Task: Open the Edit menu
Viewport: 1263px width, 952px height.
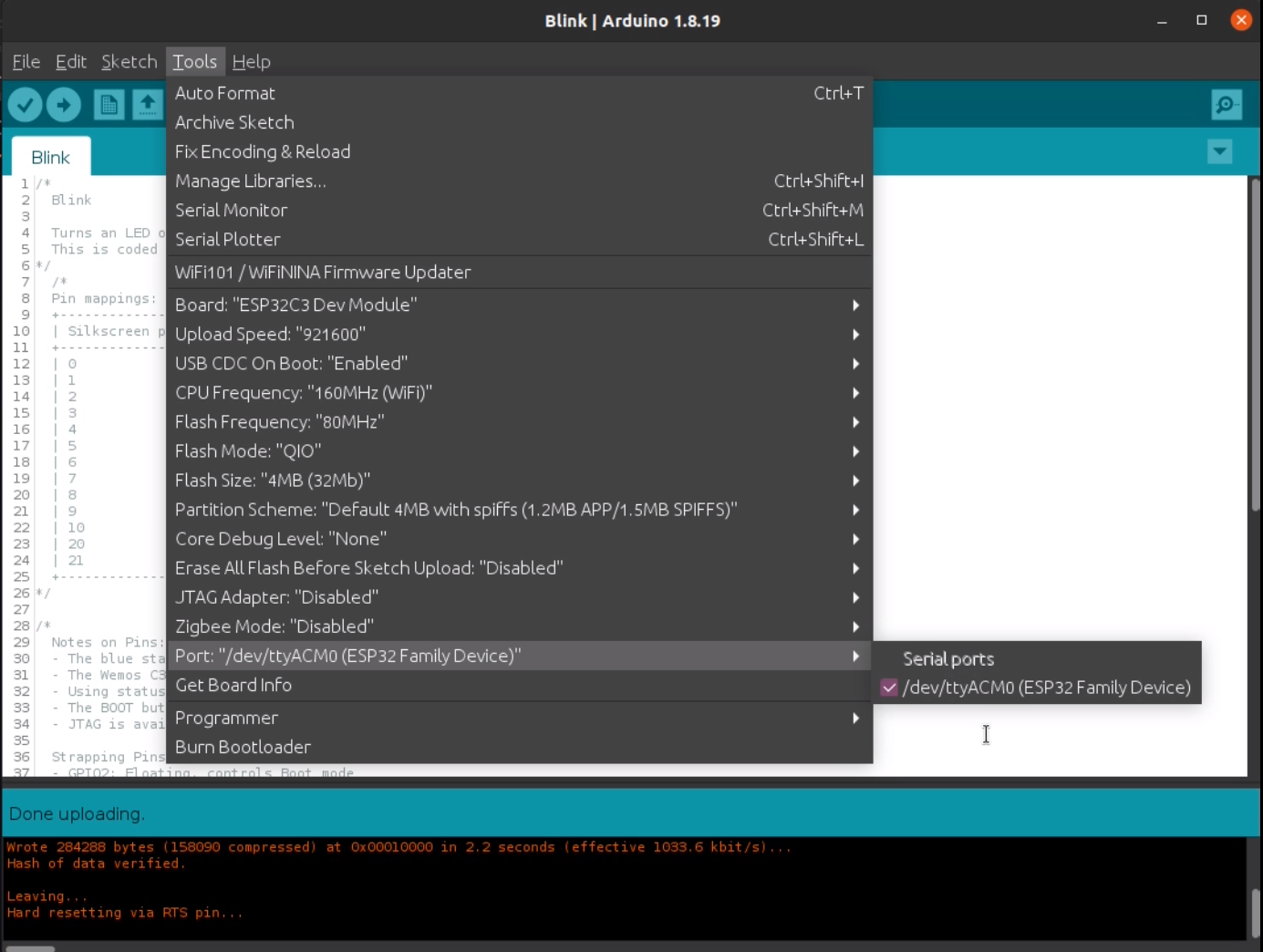Action: click(71, 61)
